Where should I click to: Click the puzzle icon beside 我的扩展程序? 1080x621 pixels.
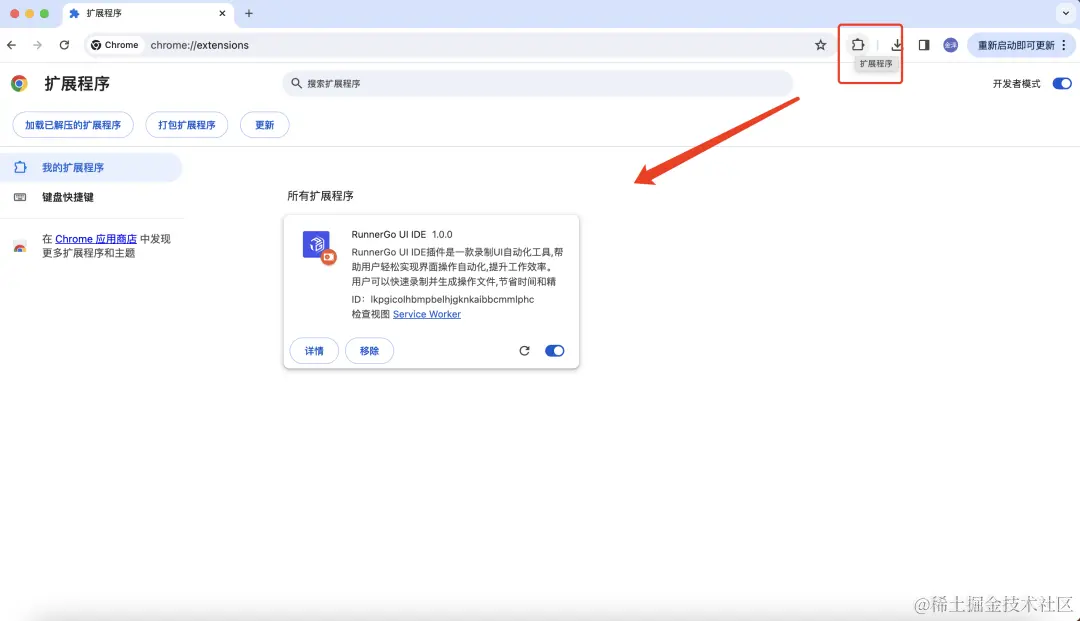(x=20, y=167)
